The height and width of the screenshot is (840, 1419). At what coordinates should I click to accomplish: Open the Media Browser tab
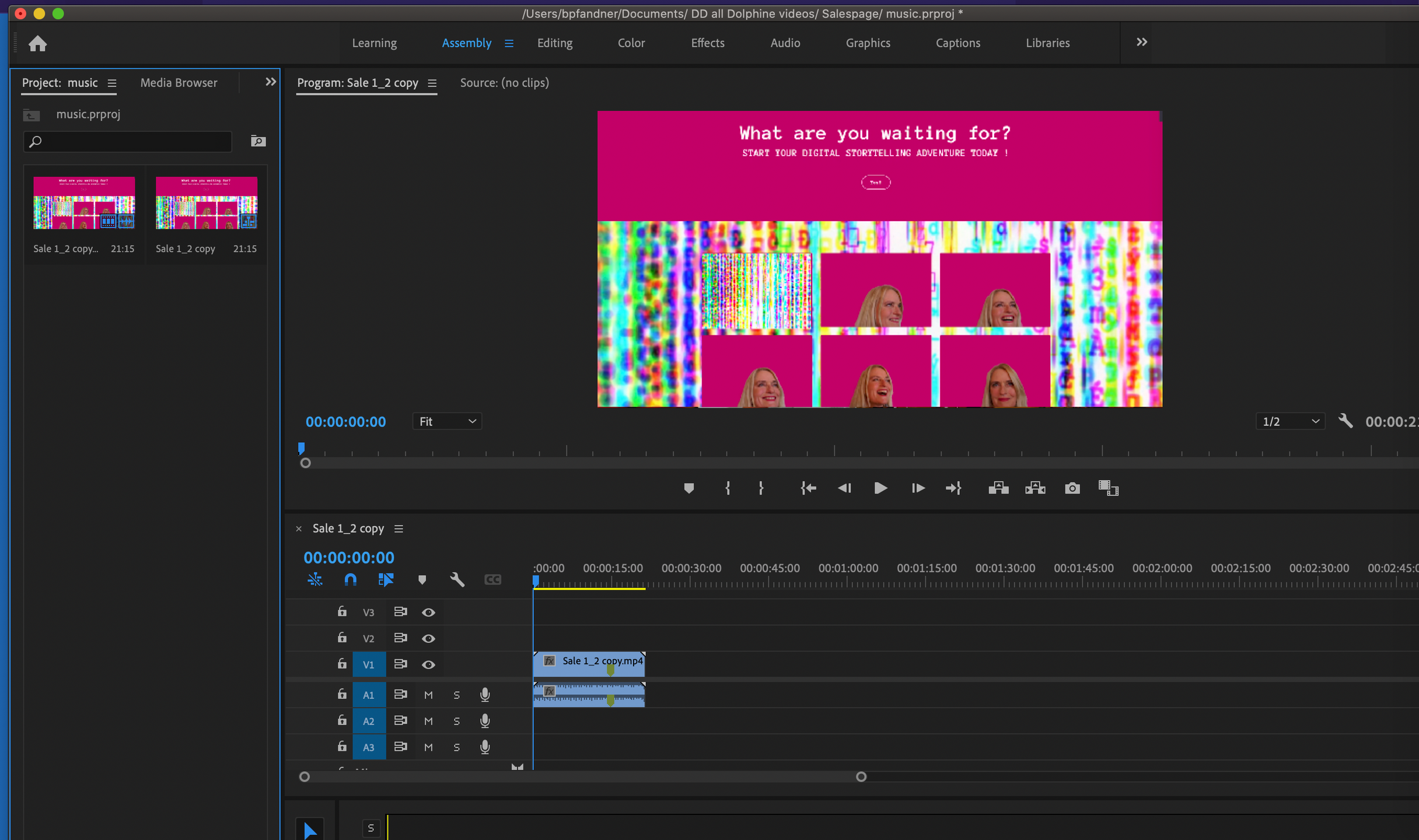[179, 83]
